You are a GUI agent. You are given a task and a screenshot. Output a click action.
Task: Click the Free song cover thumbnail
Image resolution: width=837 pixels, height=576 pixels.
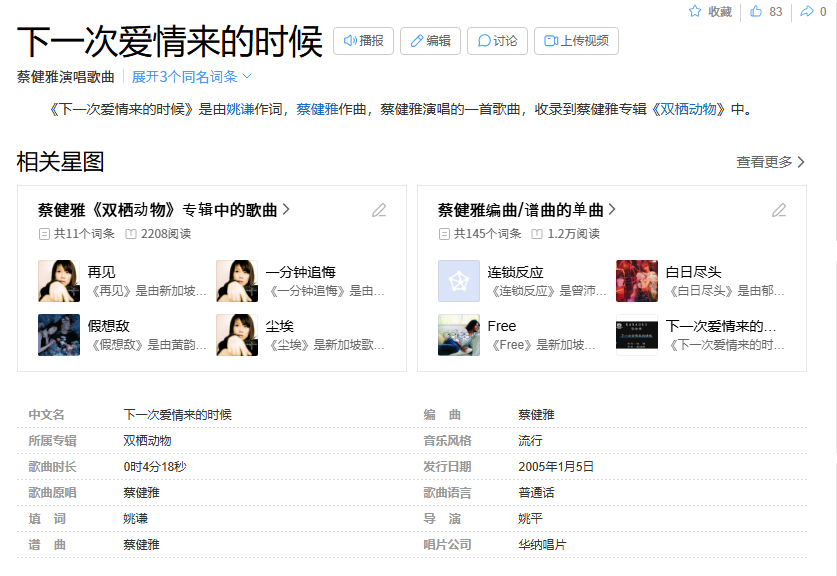459,335
